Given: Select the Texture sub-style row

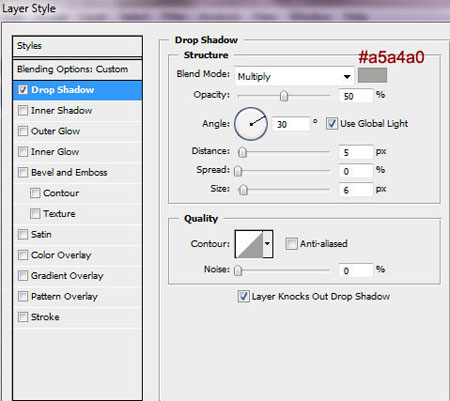Looking at the screenshot, I should point(77,214).
